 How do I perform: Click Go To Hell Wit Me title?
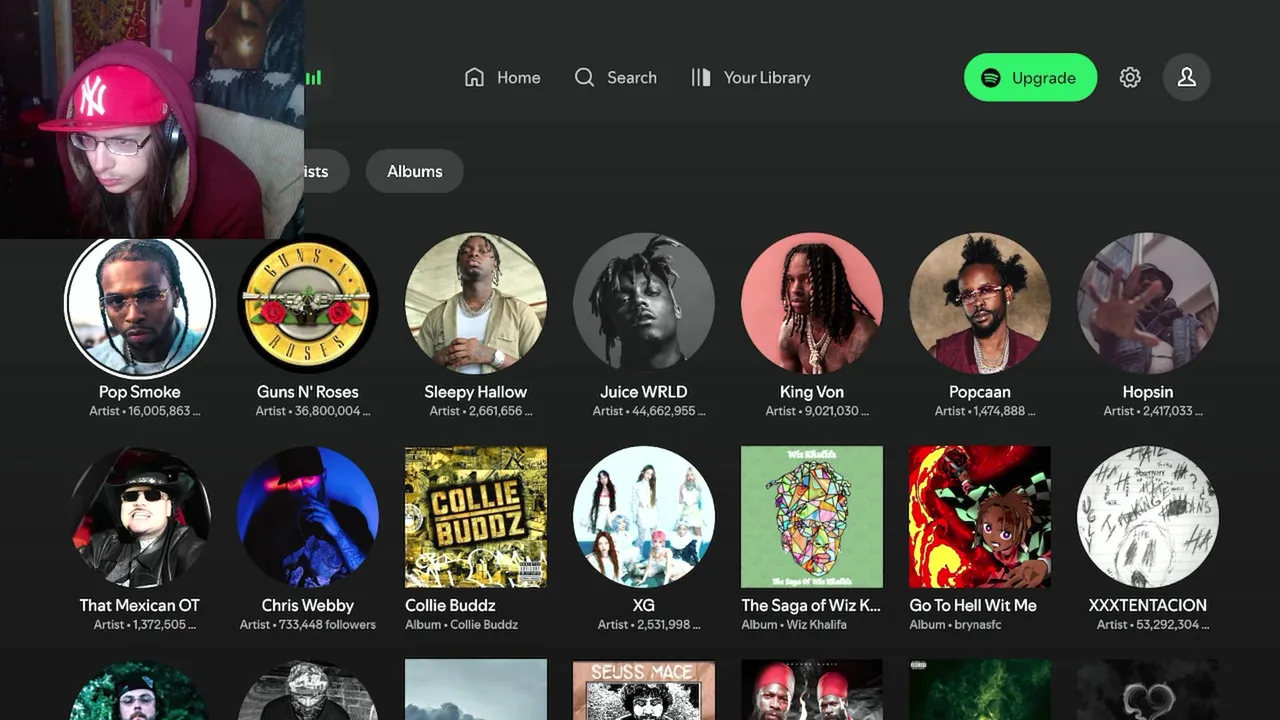(973, 605)
